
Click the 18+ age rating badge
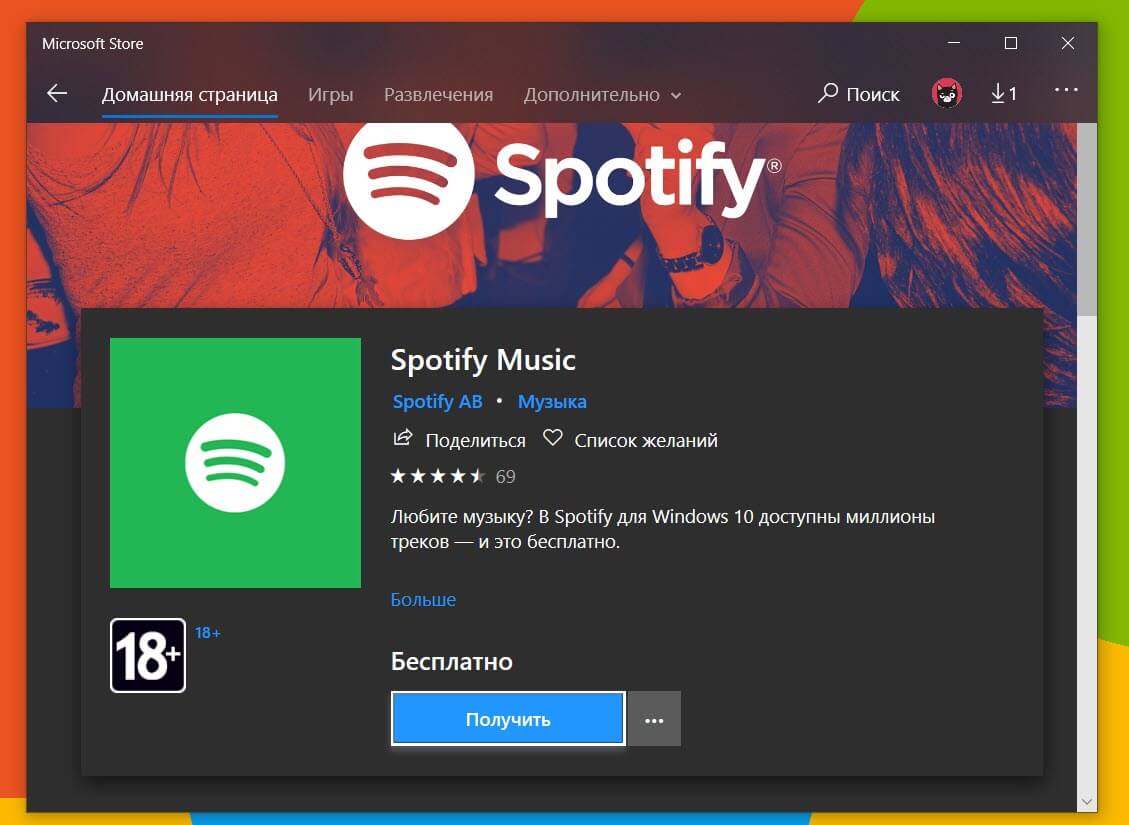(x=148, y=655)
